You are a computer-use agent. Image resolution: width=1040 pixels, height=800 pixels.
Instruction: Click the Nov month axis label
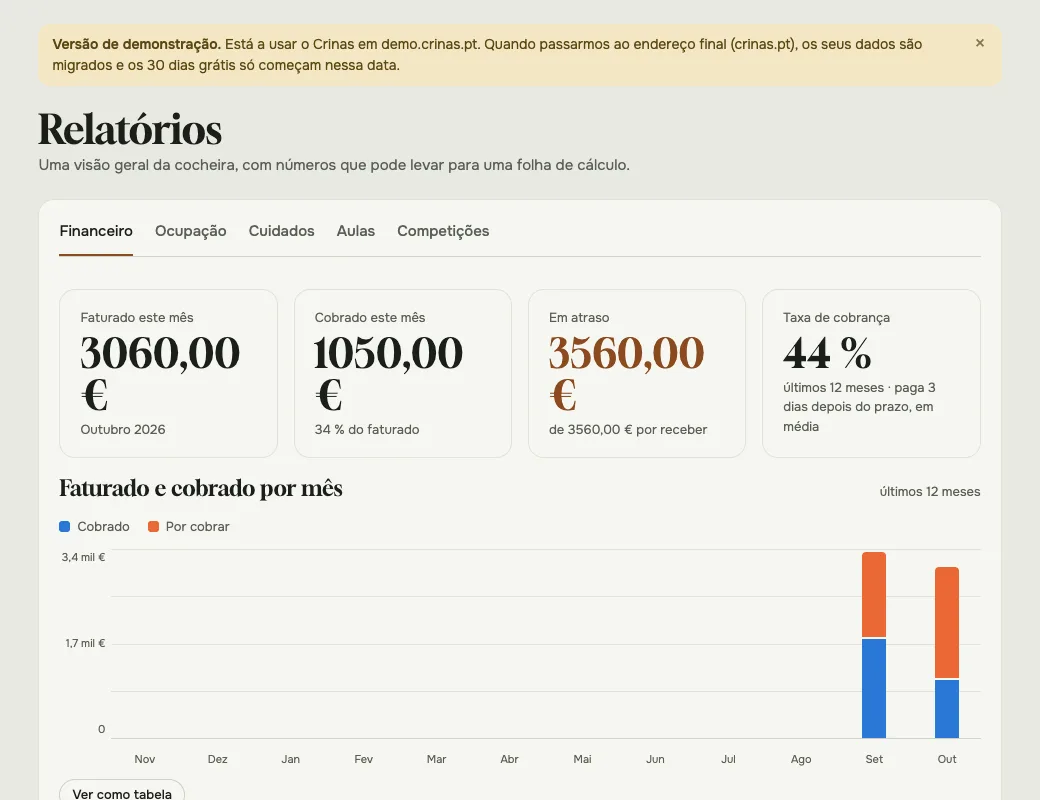[x=145, y=759]
